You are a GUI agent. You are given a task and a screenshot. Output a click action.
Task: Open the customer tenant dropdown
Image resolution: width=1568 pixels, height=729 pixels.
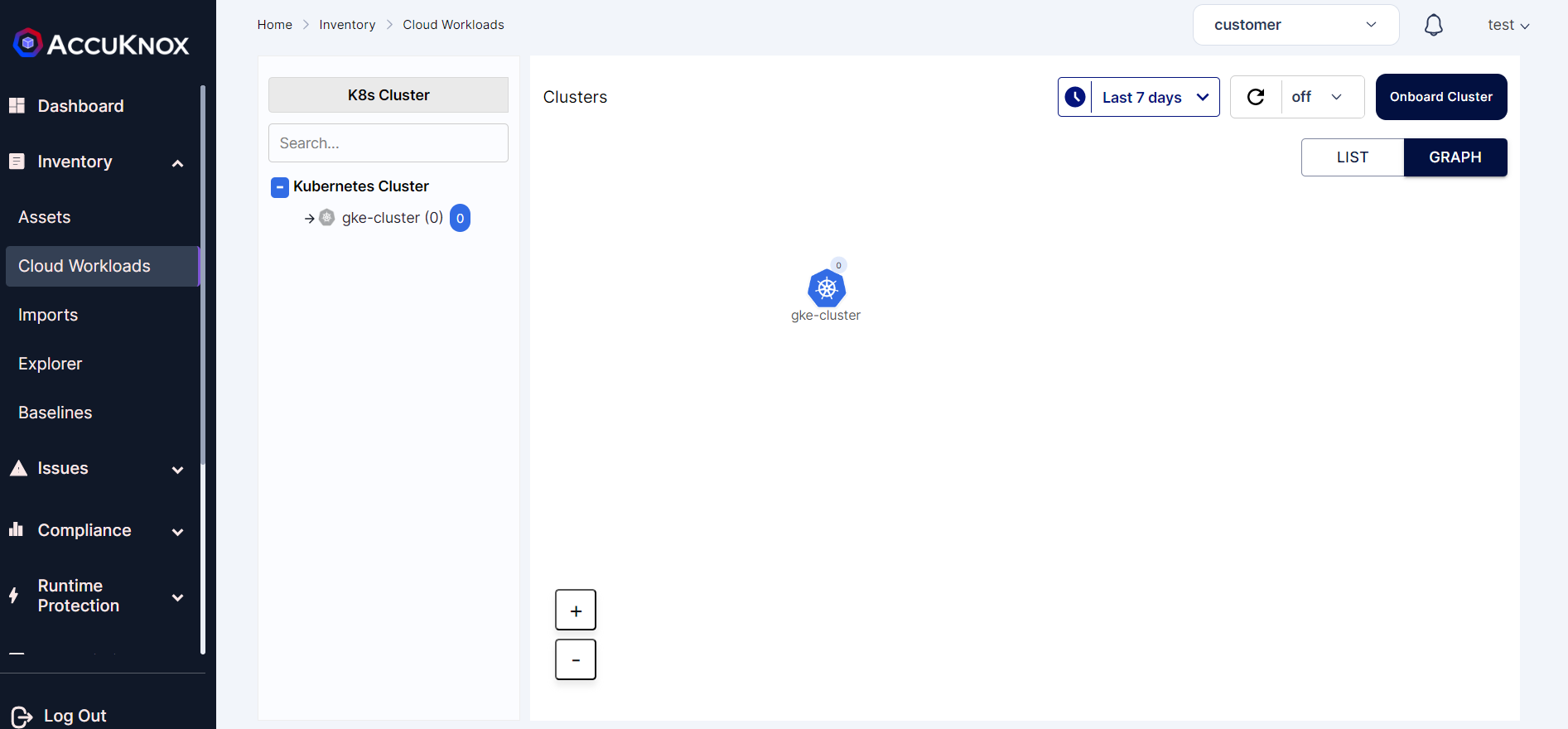coord(1295,25)
